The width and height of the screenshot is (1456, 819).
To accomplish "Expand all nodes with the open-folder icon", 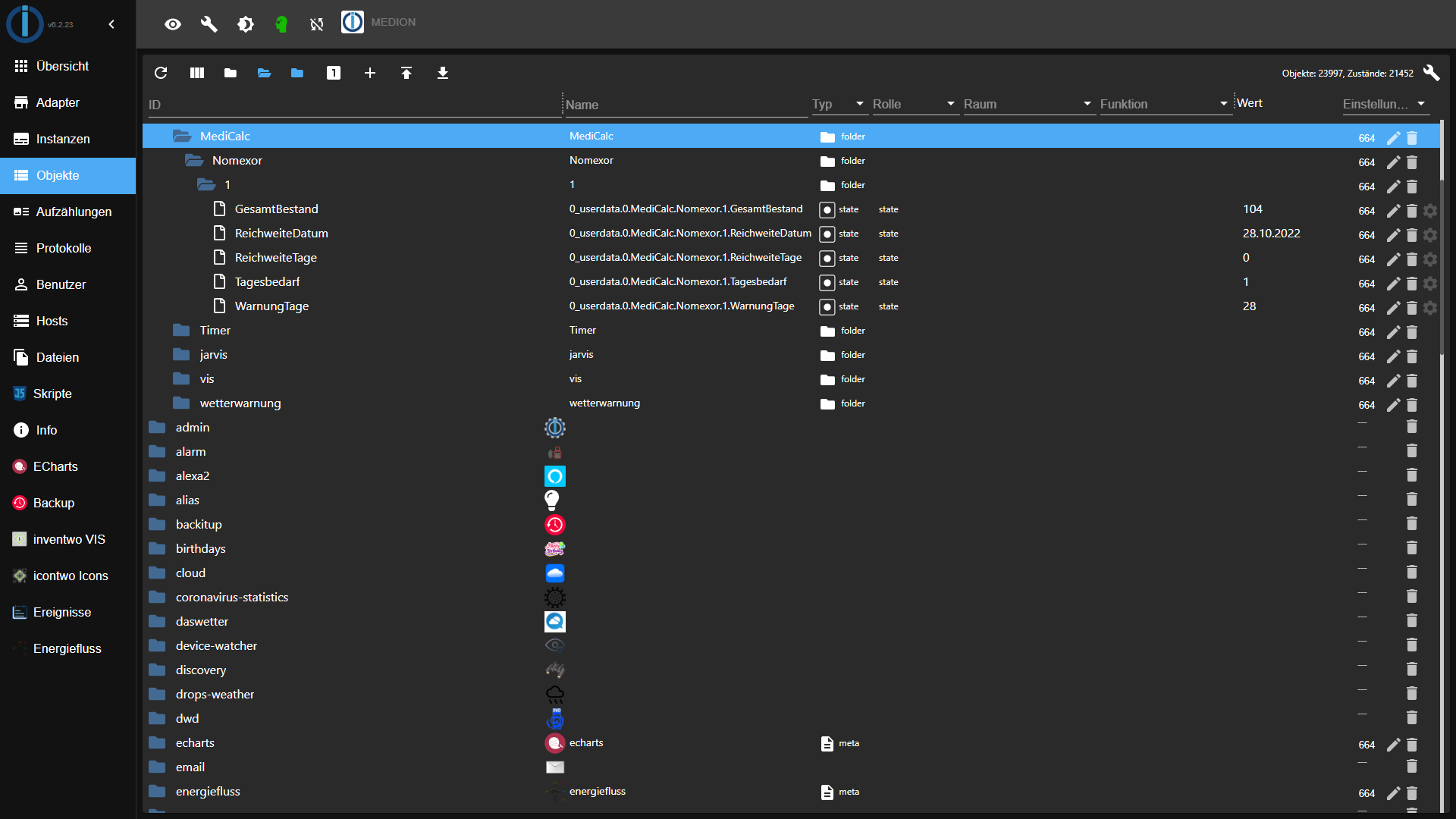I will tap(264, 73).
